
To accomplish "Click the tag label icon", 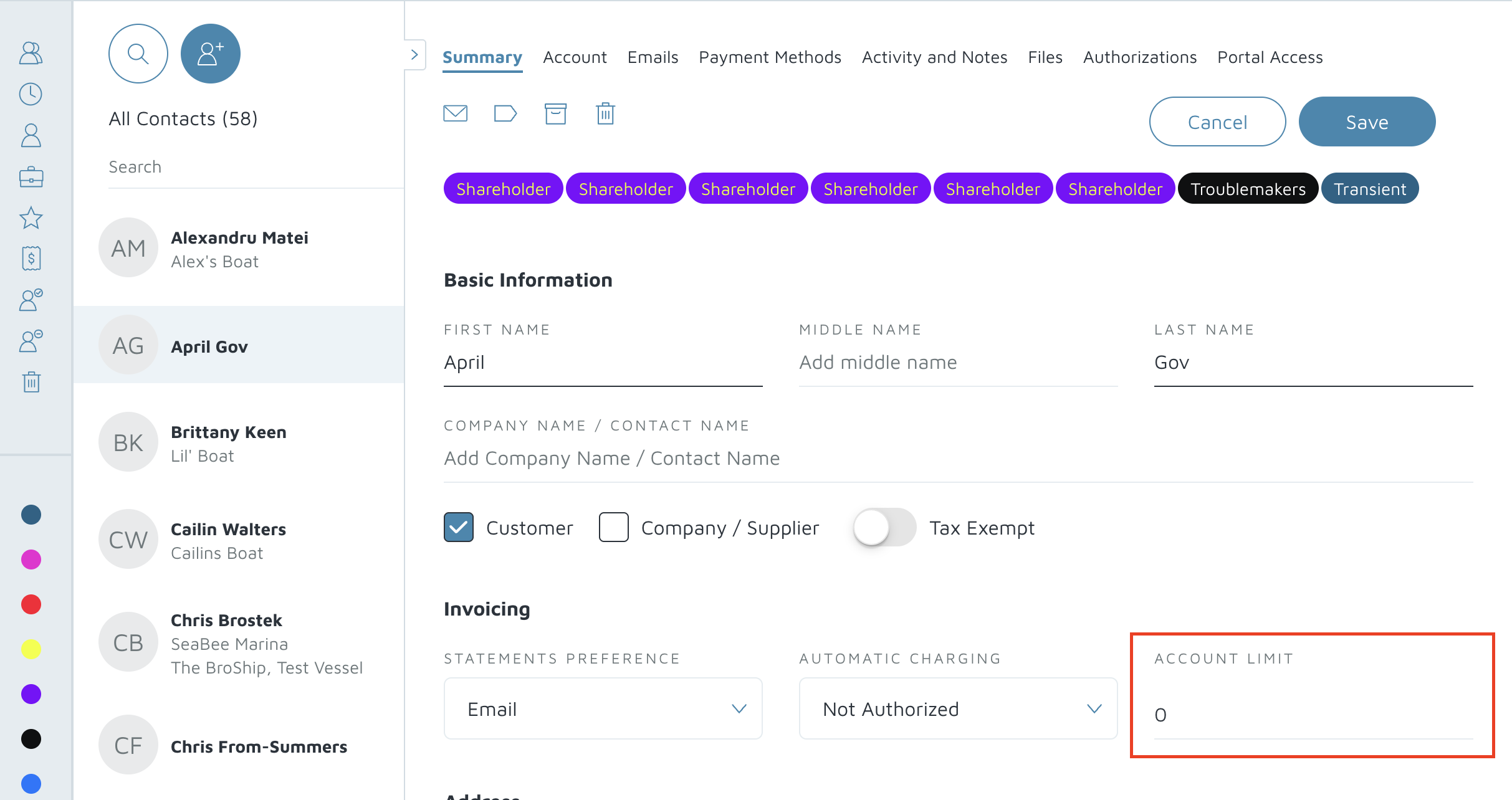I will pos(505,113).
